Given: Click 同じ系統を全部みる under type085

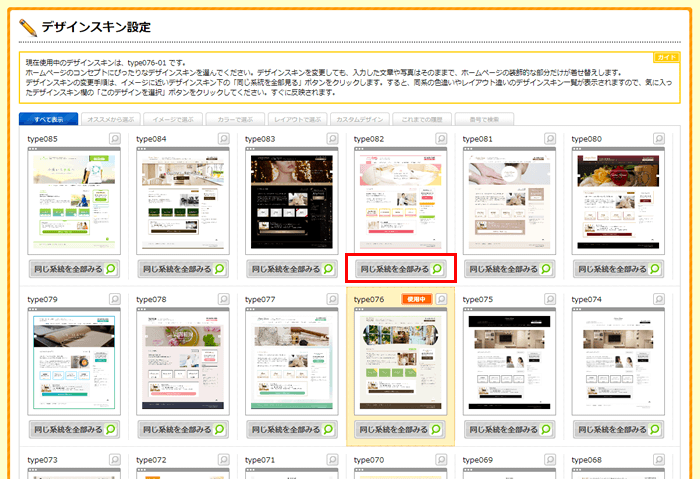Looking at the screenshot, I should tap(74, 269).
